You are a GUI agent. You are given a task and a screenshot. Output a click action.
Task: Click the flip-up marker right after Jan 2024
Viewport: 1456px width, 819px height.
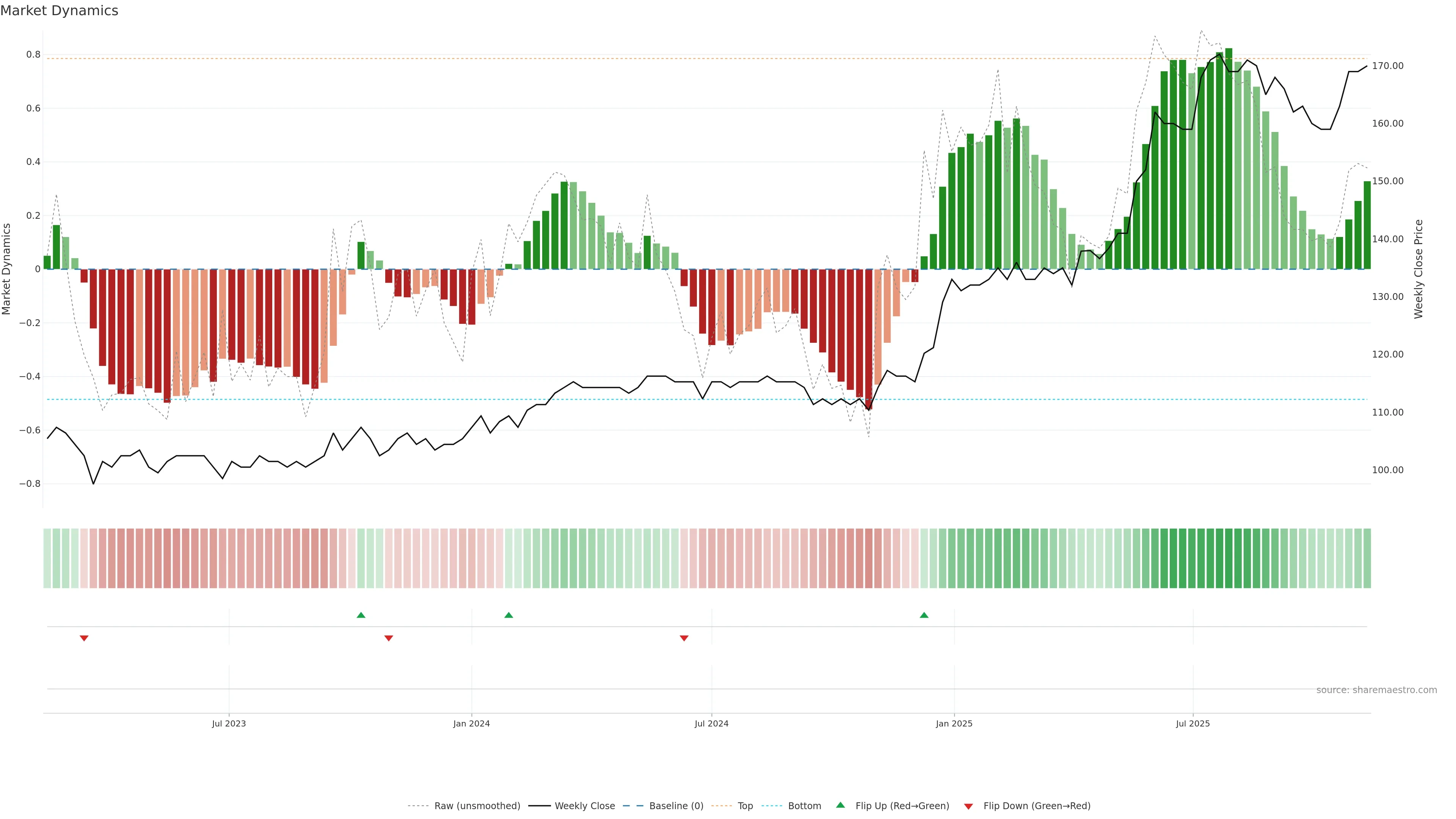[x=508, y=615]
